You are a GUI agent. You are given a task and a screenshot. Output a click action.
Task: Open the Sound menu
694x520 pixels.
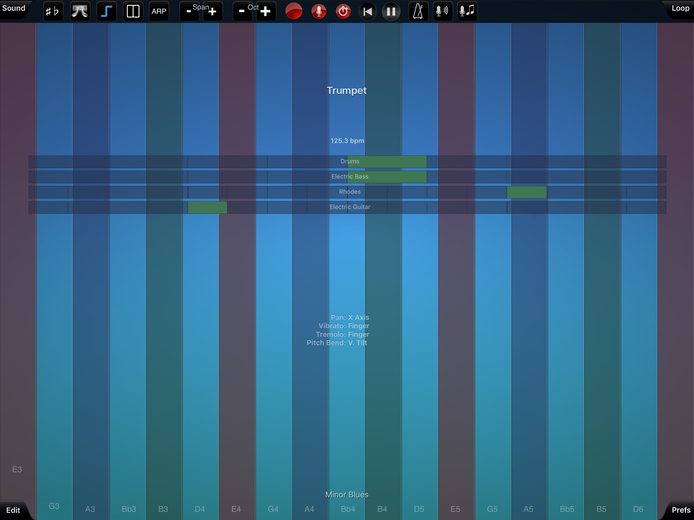click(x=14, y=8)
